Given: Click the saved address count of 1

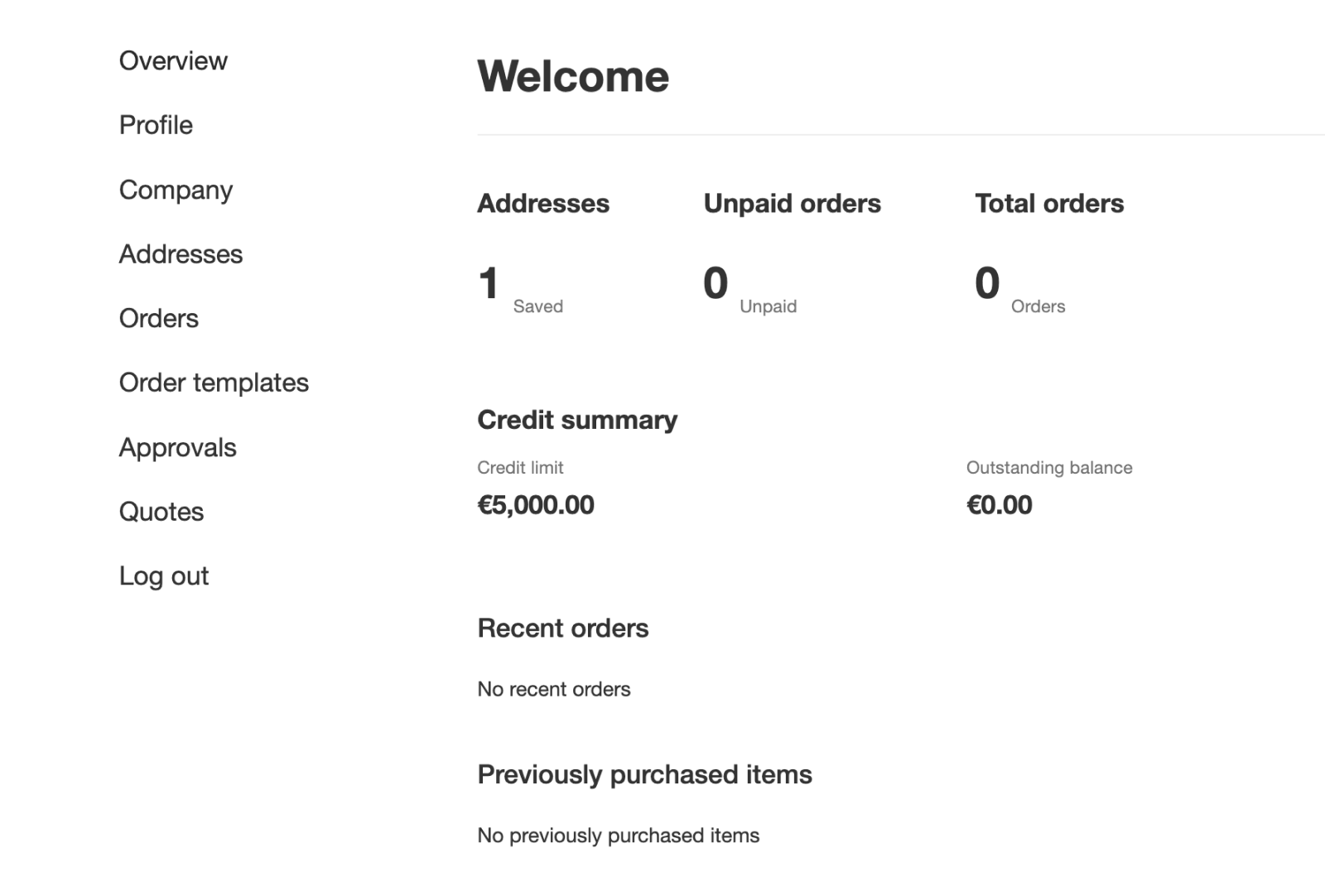Looking at the screenshot, I should (x=488, y=283).
